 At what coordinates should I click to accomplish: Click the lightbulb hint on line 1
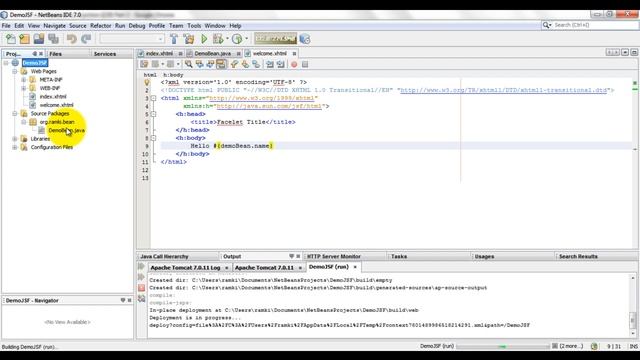click(x=147, y=82)
